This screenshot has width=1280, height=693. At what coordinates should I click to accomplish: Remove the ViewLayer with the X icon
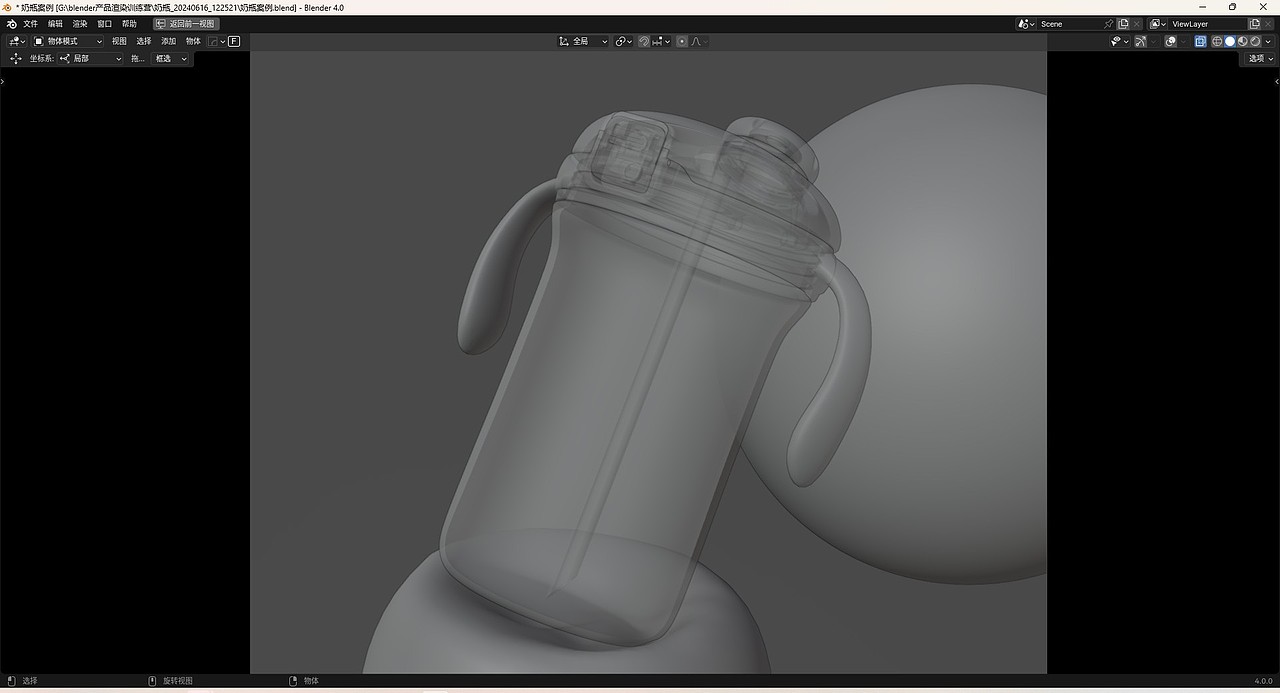(x=1268, y=24)
